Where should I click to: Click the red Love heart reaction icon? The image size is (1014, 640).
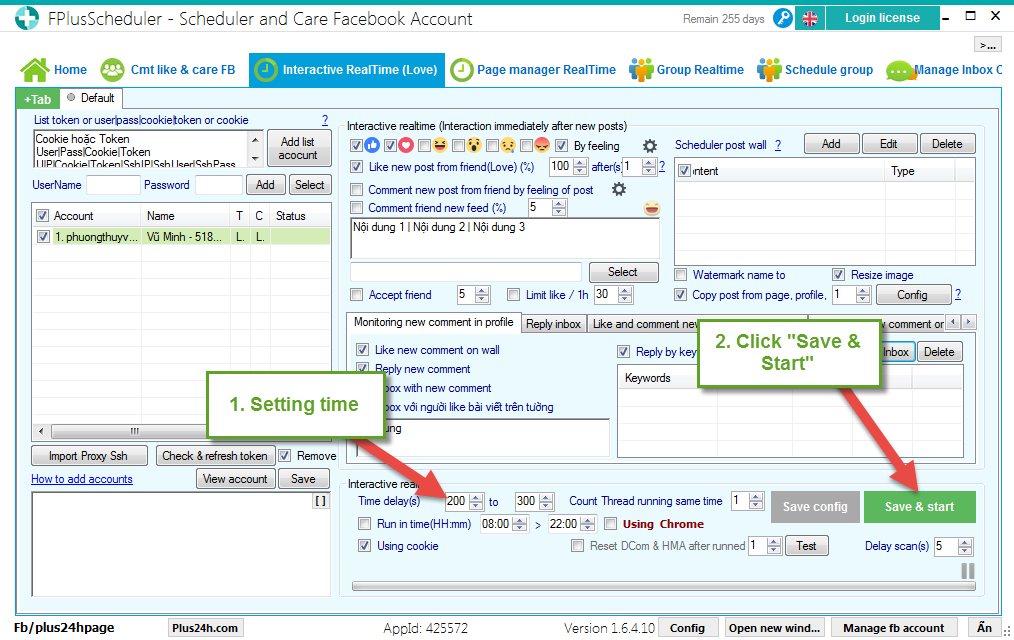pos(406,145)
